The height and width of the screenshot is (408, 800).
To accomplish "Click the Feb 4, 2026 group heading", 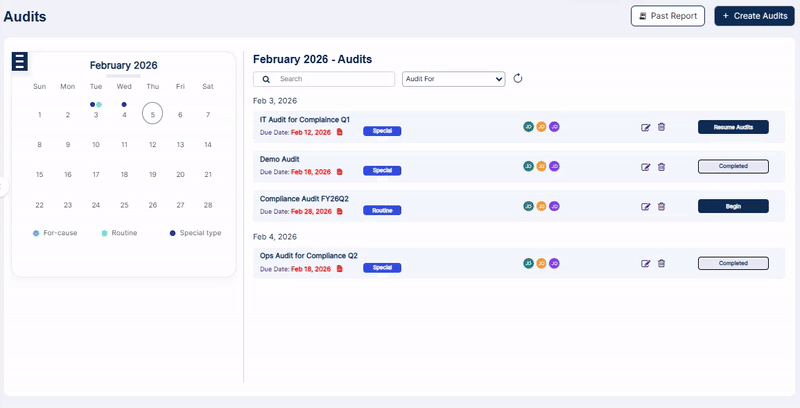I will click(x=275, y=237).
